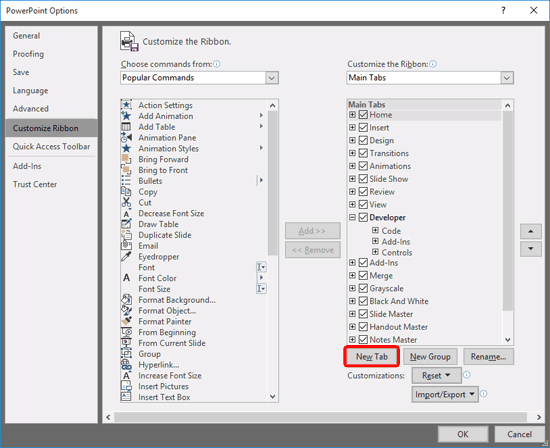Click the Hyperlink globe icon
This screenshot has height=448, width=550.
126,365
